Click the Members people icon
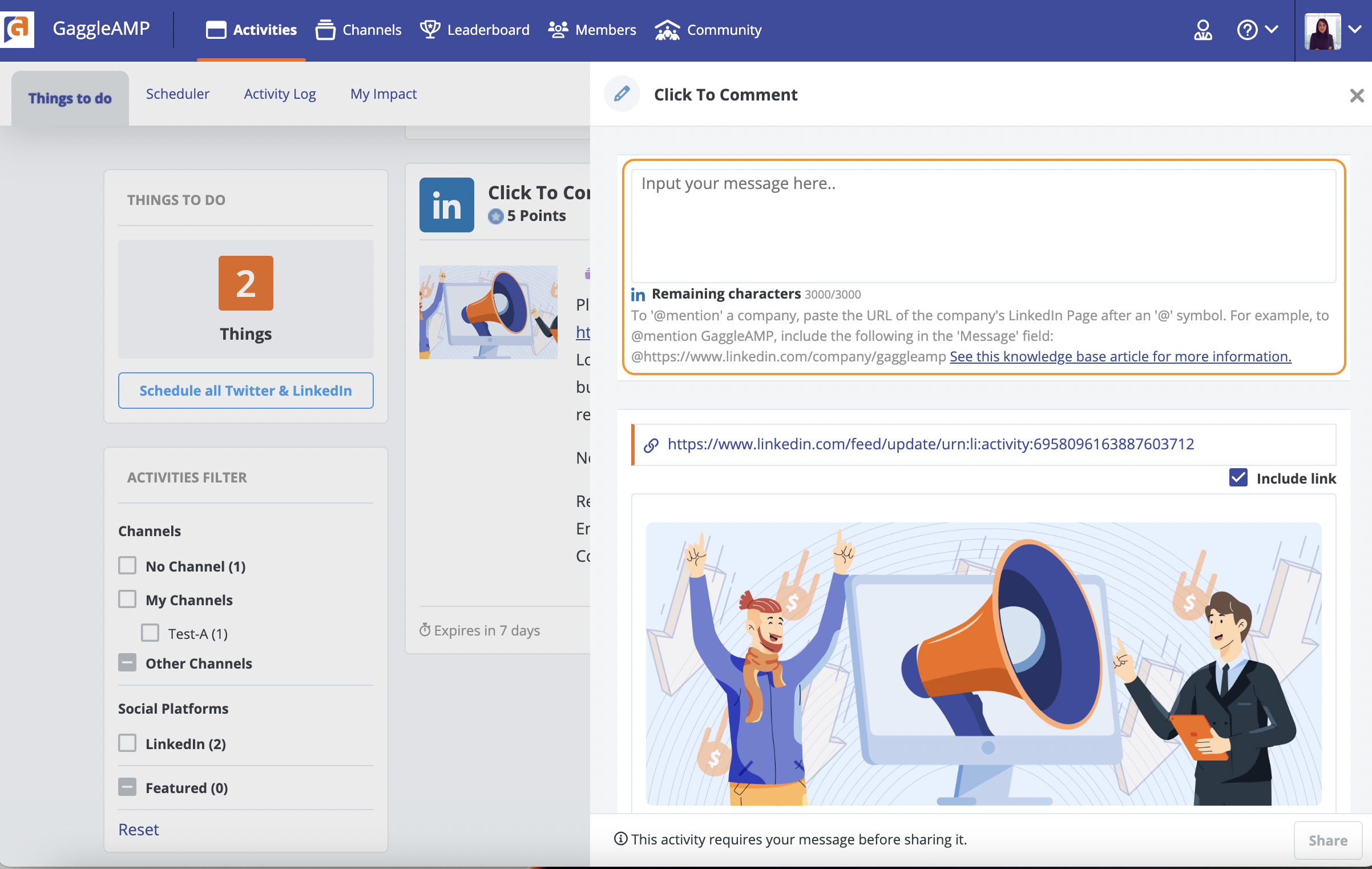The width and height of the screenshot is (1372, 869). tap(558, 29)
